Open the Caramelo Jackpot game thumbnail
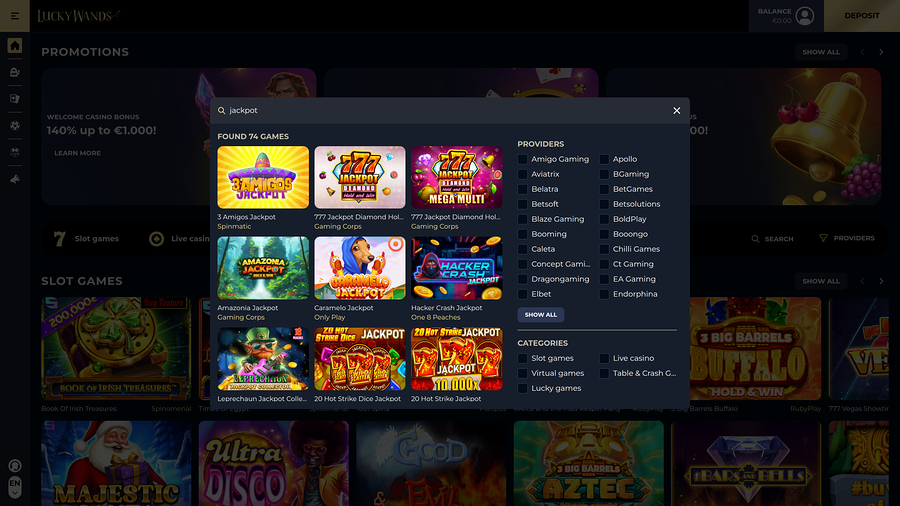This screenshot has width=900, height=506. [x=360, y=268]
